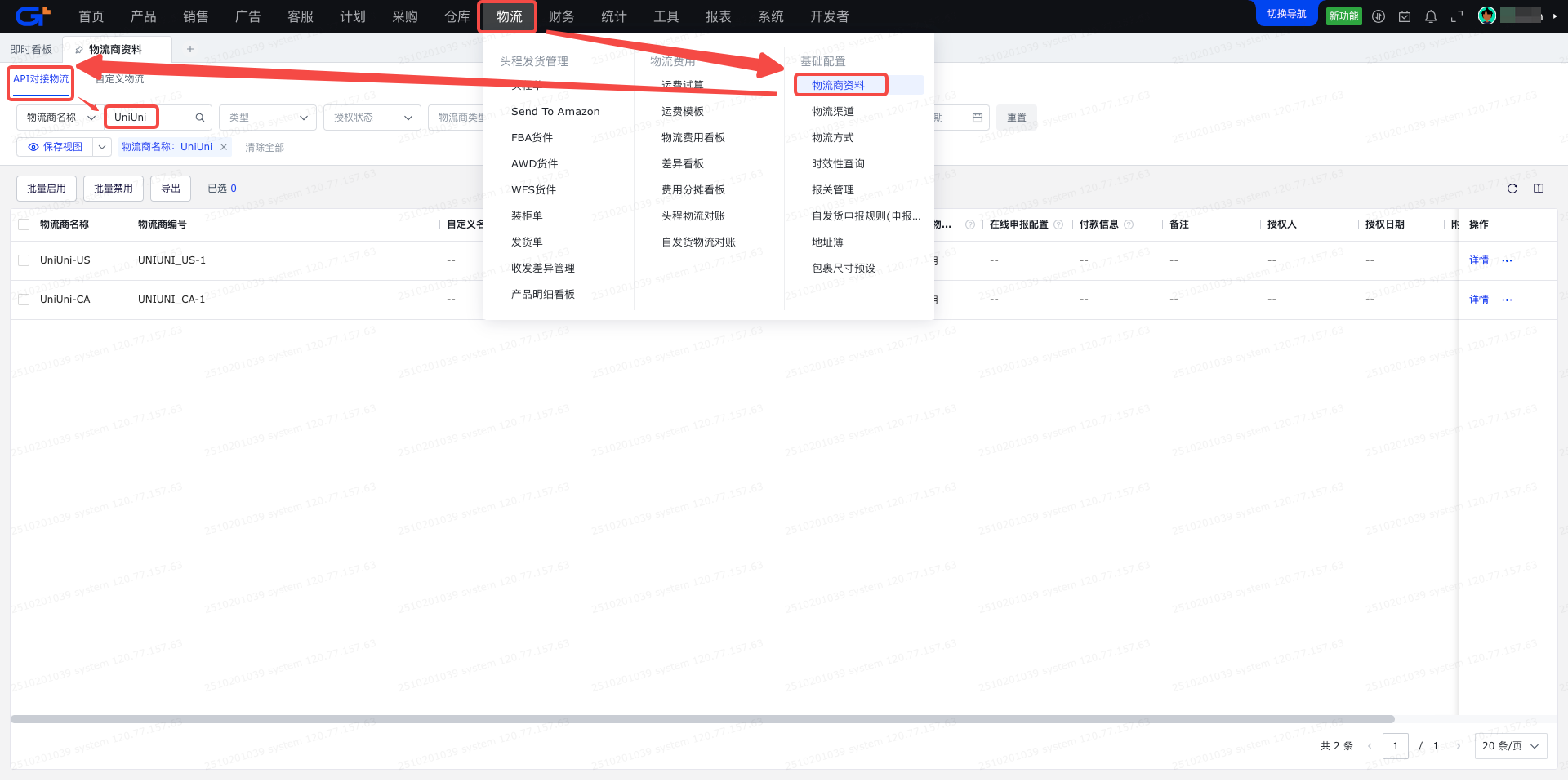Click the page number input box
This screenshot has width=1568, height=782.
(1396, 746)
